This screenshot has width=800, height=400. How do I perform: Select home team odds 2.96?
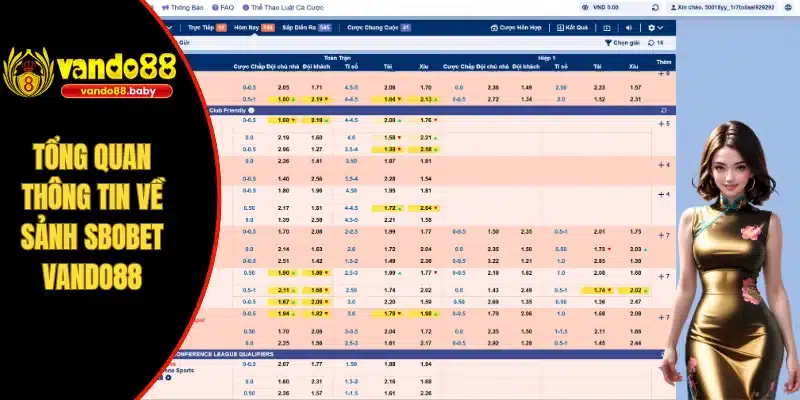283,149
